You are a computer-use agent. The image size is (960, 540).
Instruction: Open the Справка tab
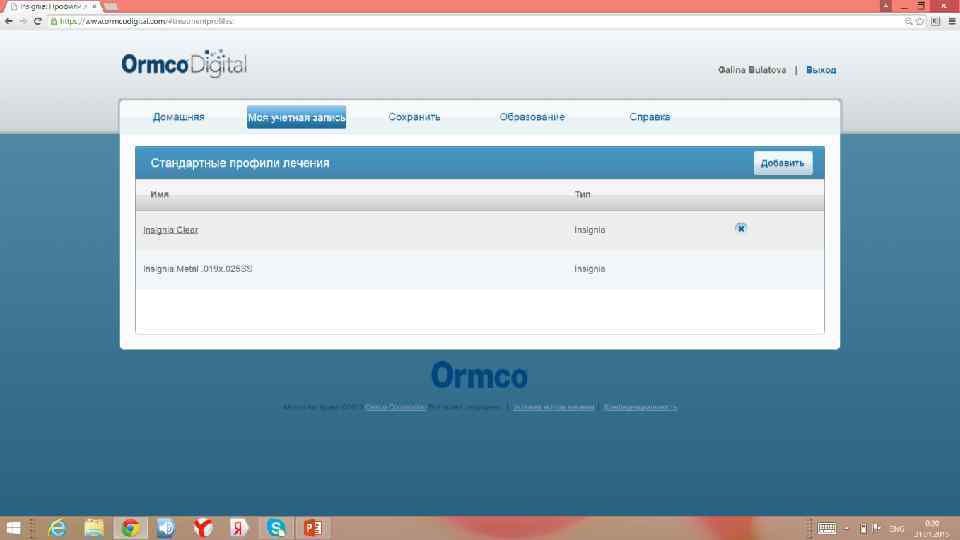click(x=650, y=117)
